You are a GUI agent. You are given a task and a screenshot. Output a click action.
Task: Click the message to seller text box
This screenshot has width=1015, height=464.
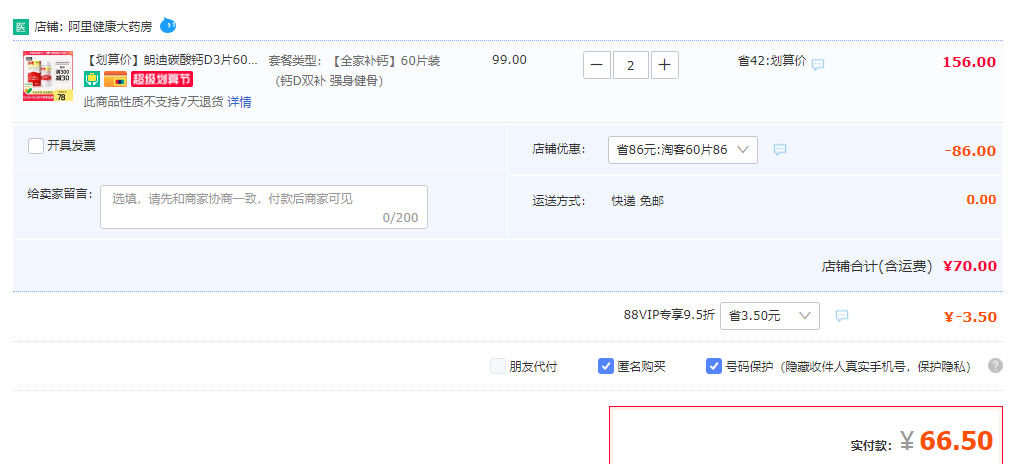264,207
